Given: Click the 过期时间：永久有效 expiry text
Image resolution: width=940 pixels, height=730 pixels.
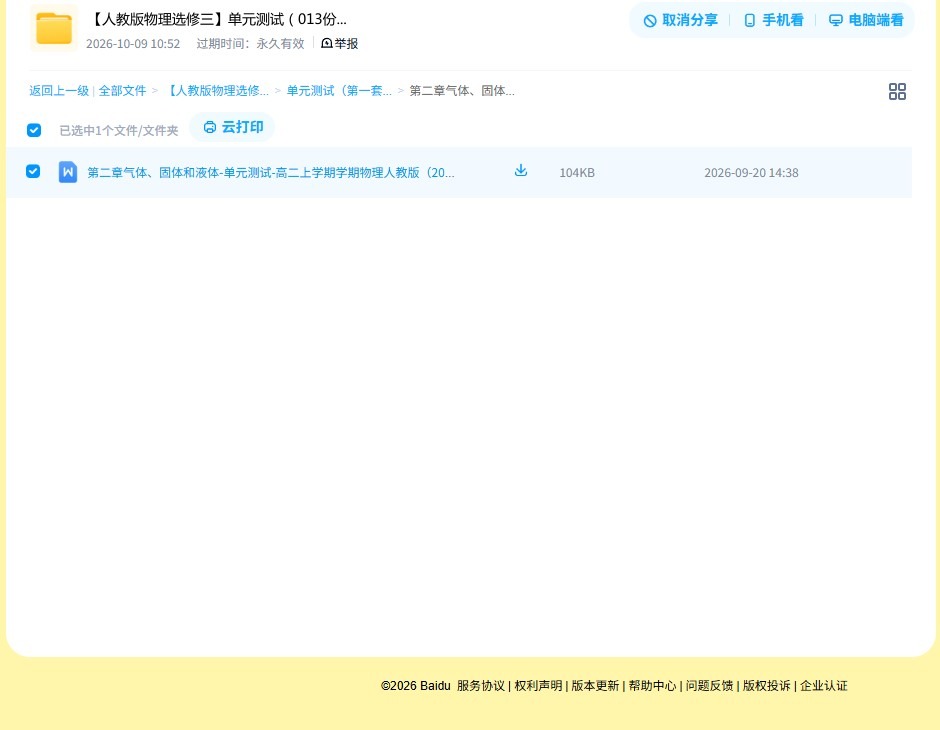Looking at the screenshot, I should click(x=251, y=44).
